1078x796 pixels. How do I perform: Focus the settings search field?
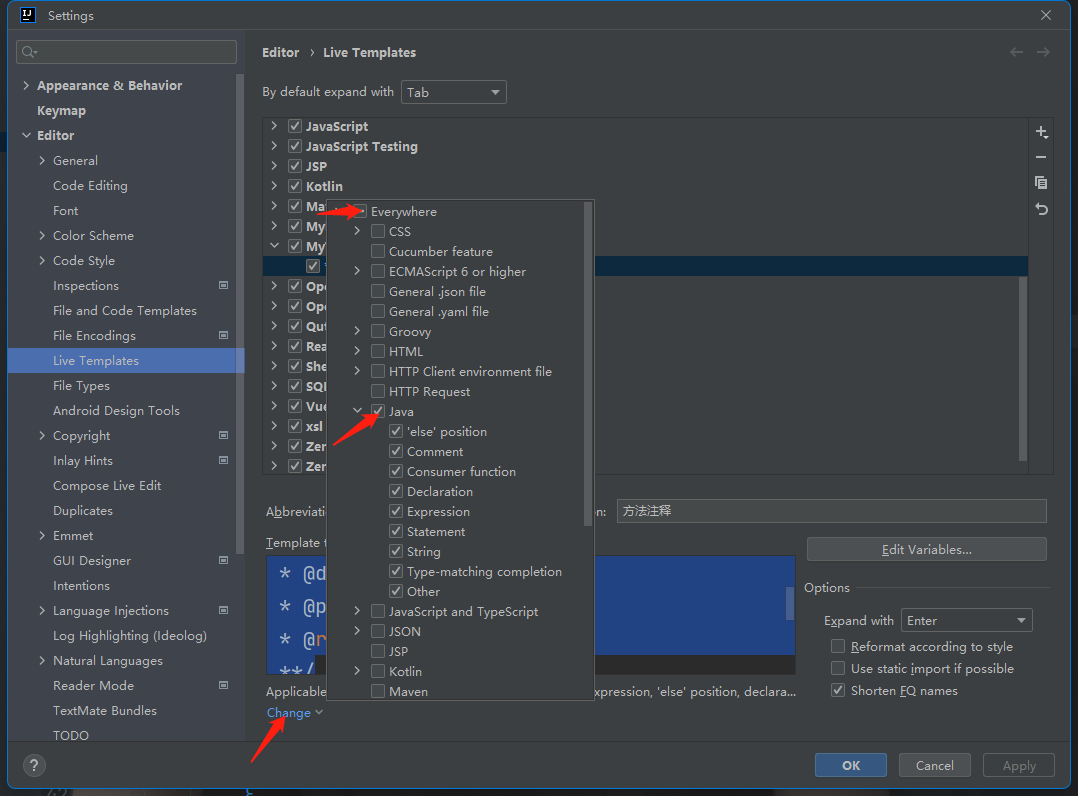pos(126,52)
